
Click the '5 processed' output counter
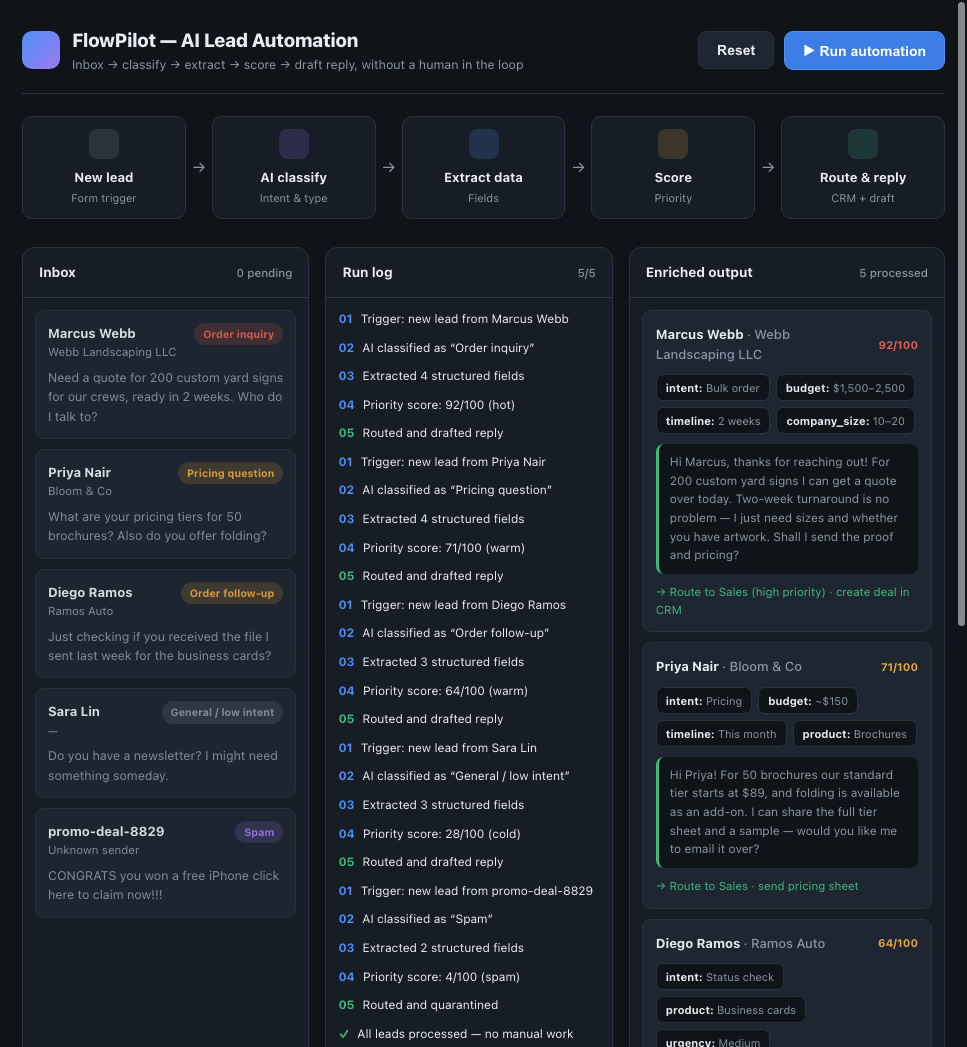pos(894,273)
